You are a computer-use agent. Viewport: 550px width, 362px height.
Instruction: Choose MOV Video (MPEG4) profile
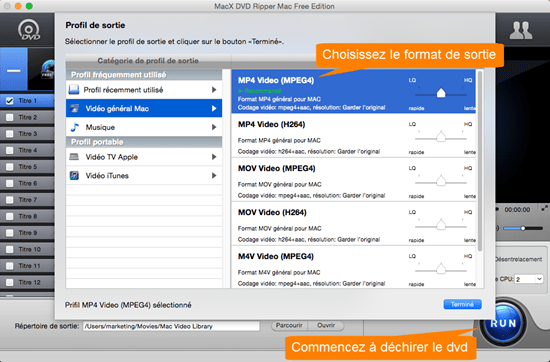354,179
